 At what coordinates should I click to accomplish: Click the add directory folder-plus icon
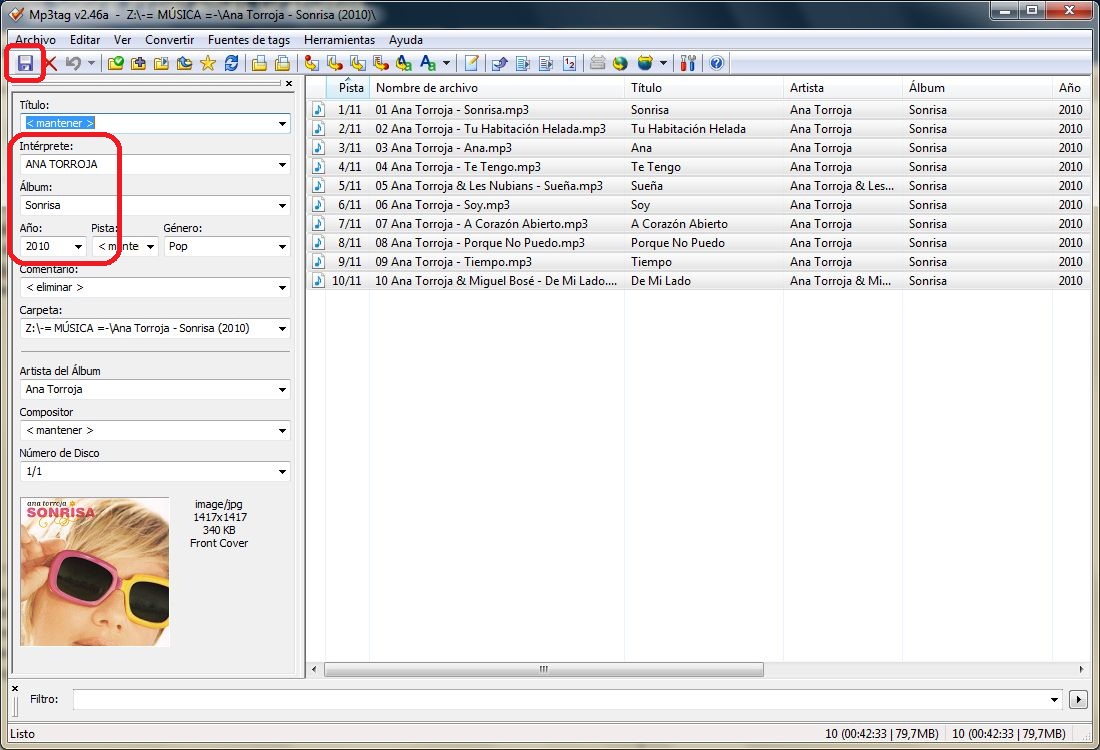point(138,63)
